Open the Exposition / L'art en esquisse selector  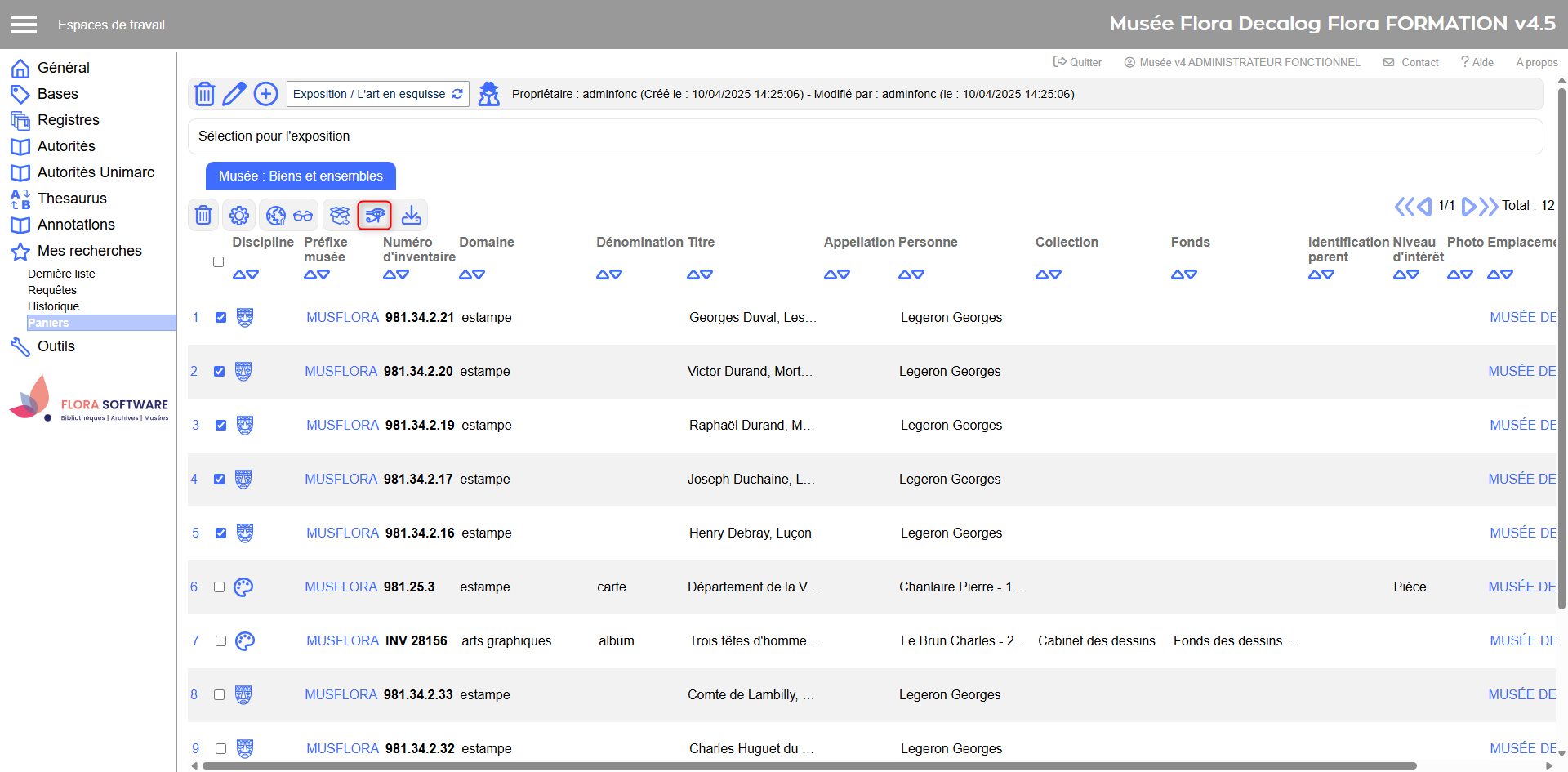point(377,94)
